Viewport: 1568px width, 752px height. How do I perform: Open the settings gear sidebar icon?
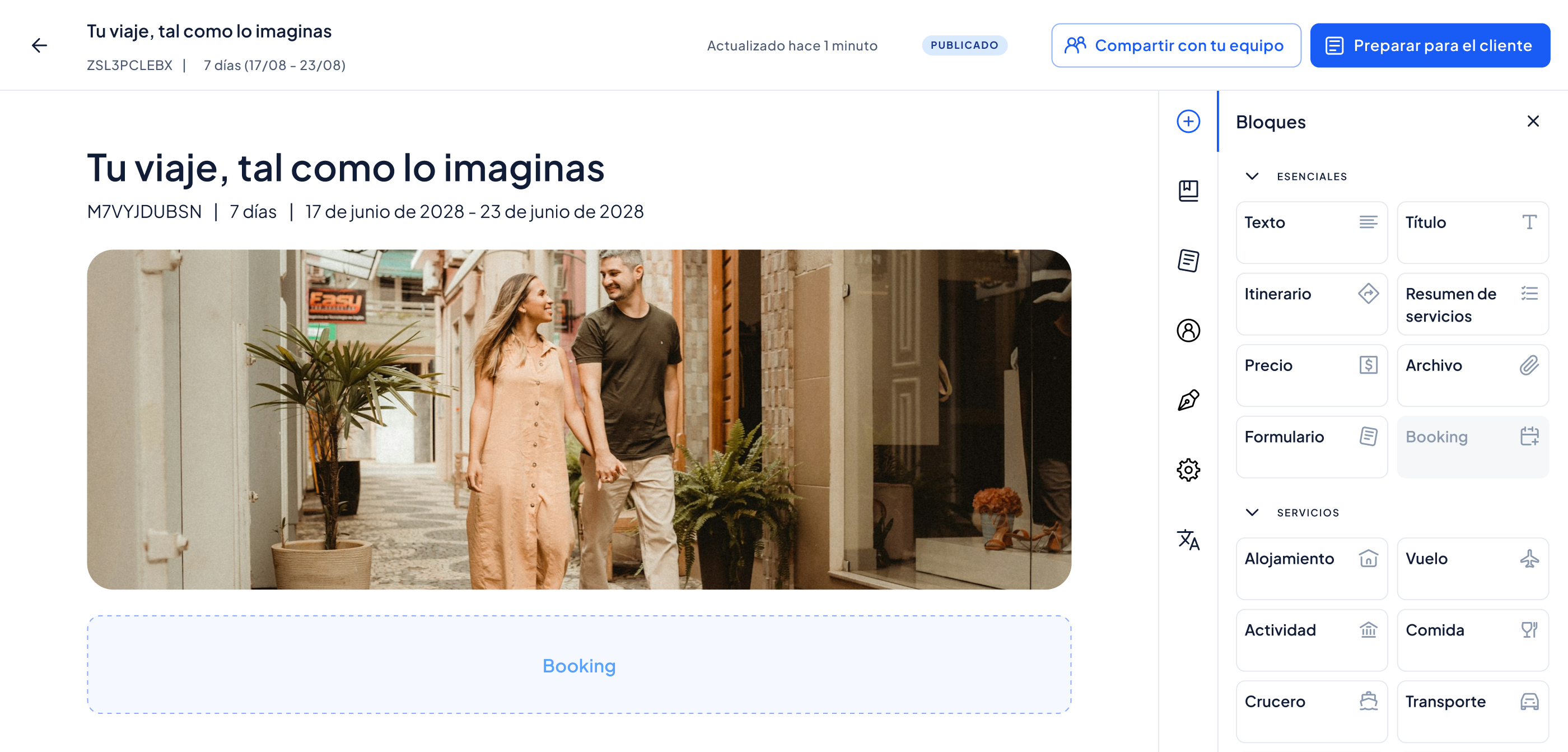(1188, 470)
